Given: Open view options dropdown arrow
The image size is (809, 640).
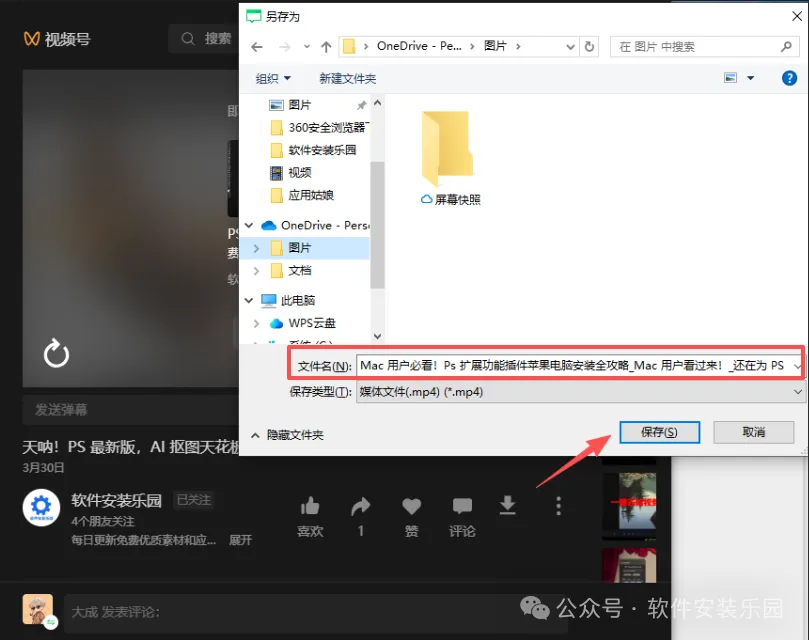Looking at the screenshot, I should [750, 78].
